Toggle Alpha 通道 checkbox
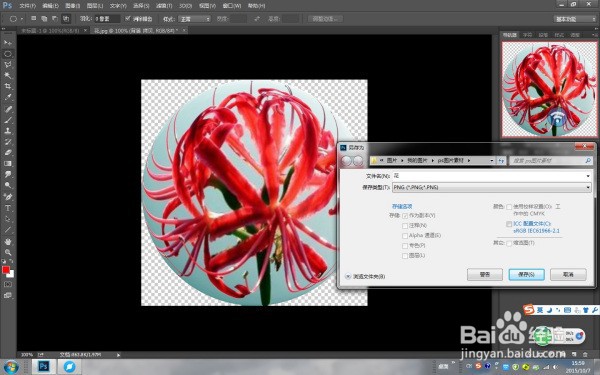Viewport: 600px width, 375px height. coord(405,236)
